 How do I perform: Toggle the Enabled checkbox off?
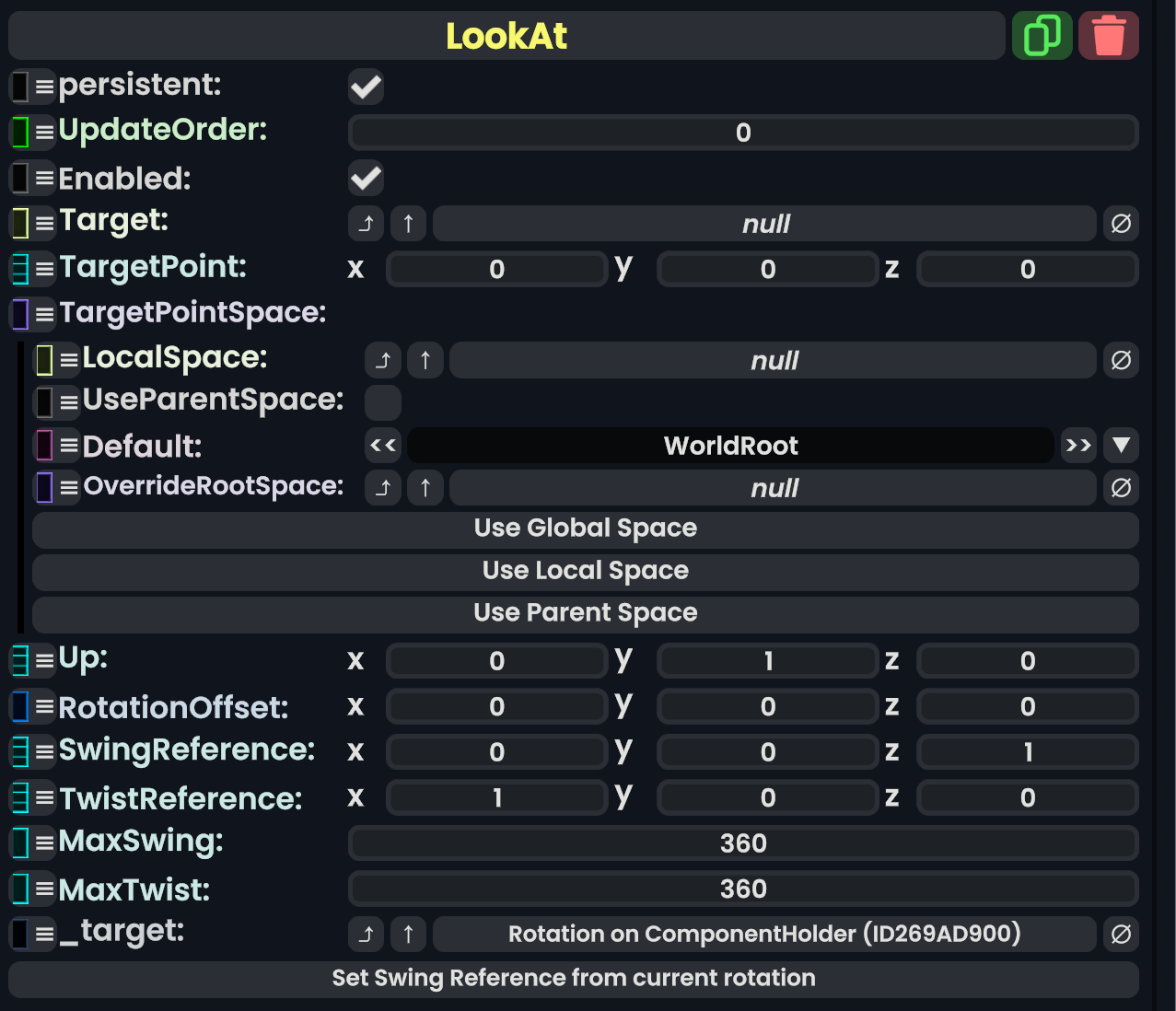coord(366,178)
